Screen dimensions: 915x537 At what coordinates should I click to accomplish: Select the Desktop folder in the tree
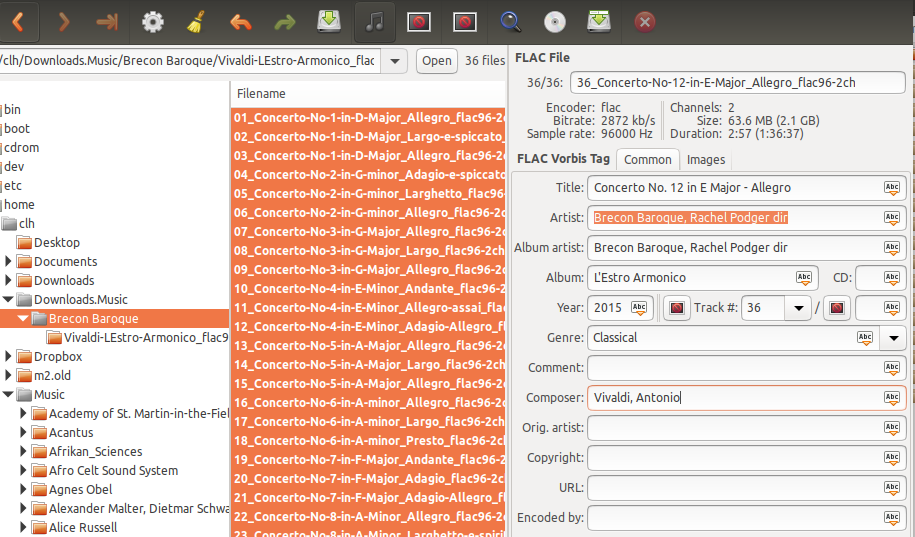(57, 242)
